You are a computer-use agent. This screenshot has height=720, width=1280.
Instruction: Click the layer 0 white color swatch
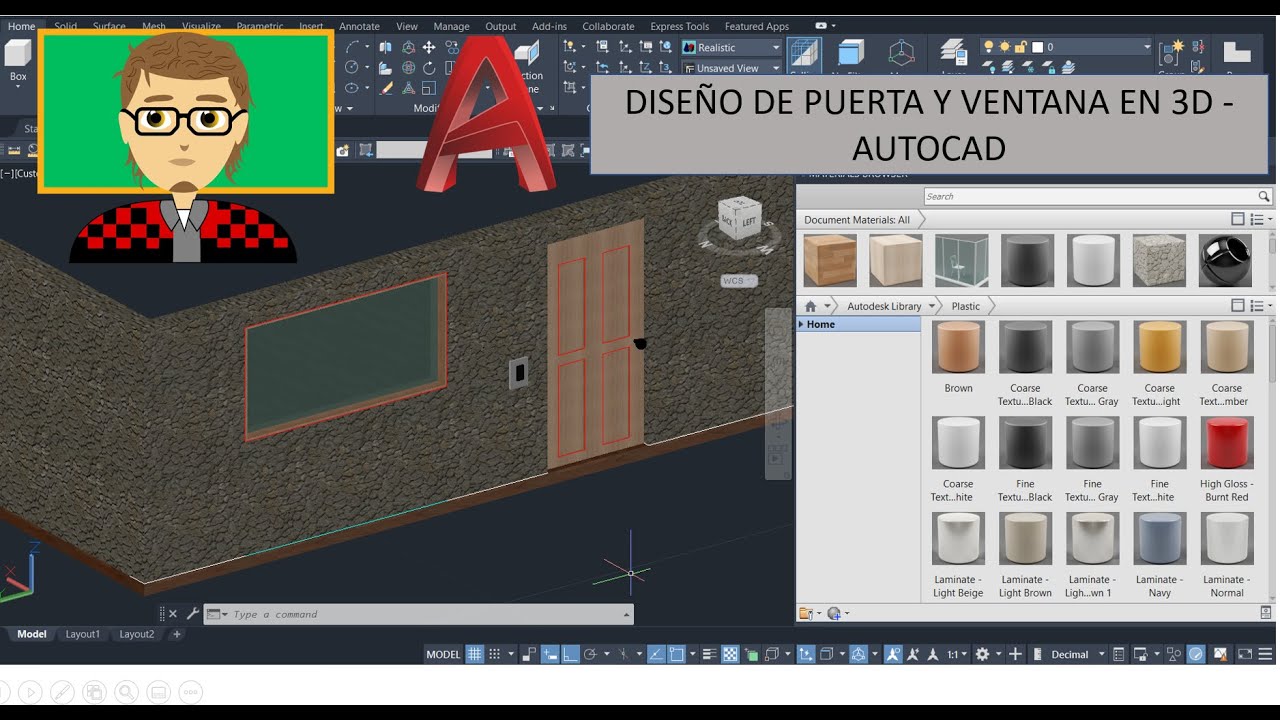(1038, 46)
